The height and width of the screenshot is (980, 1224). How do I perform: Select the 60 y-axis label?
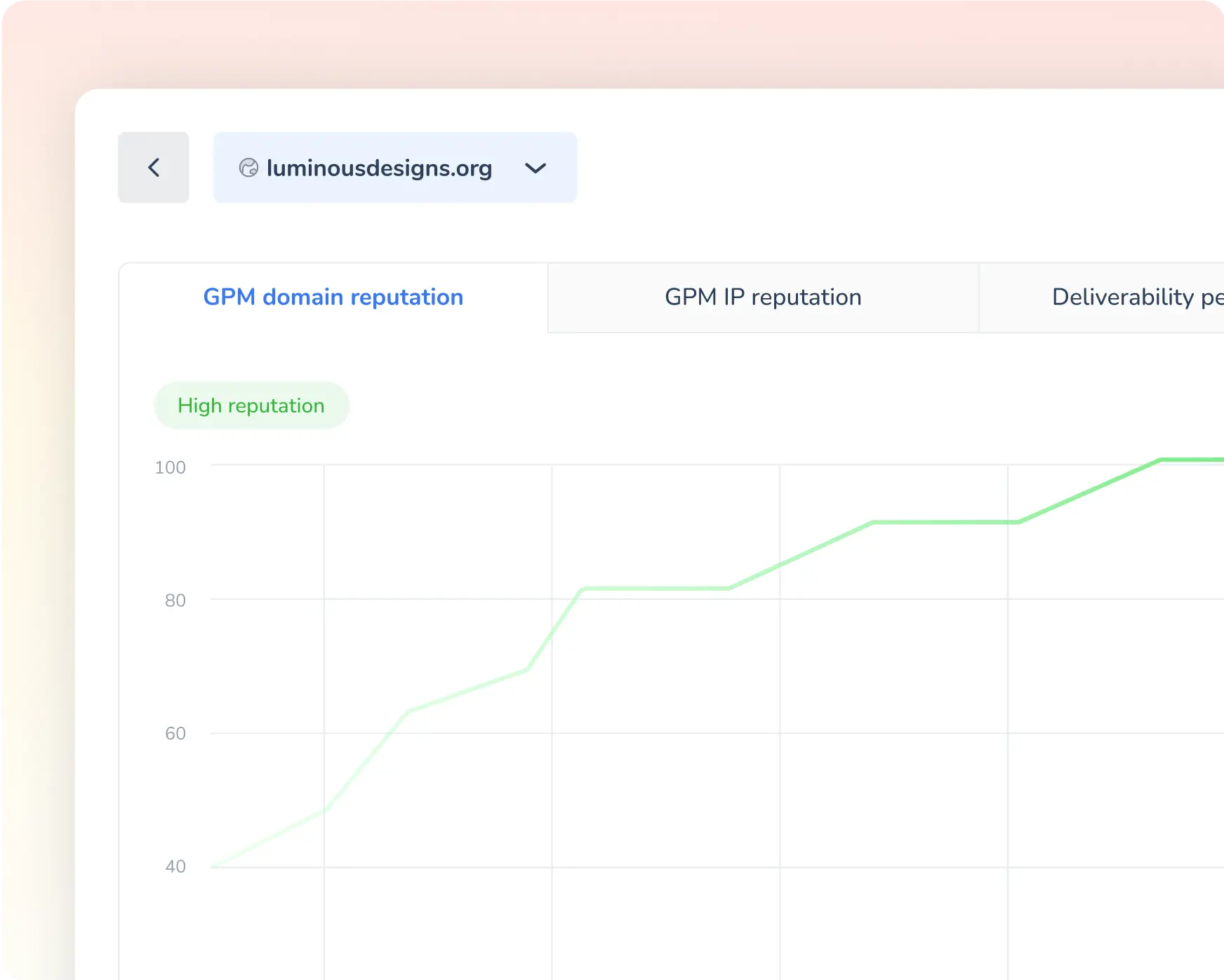point(175,734)
